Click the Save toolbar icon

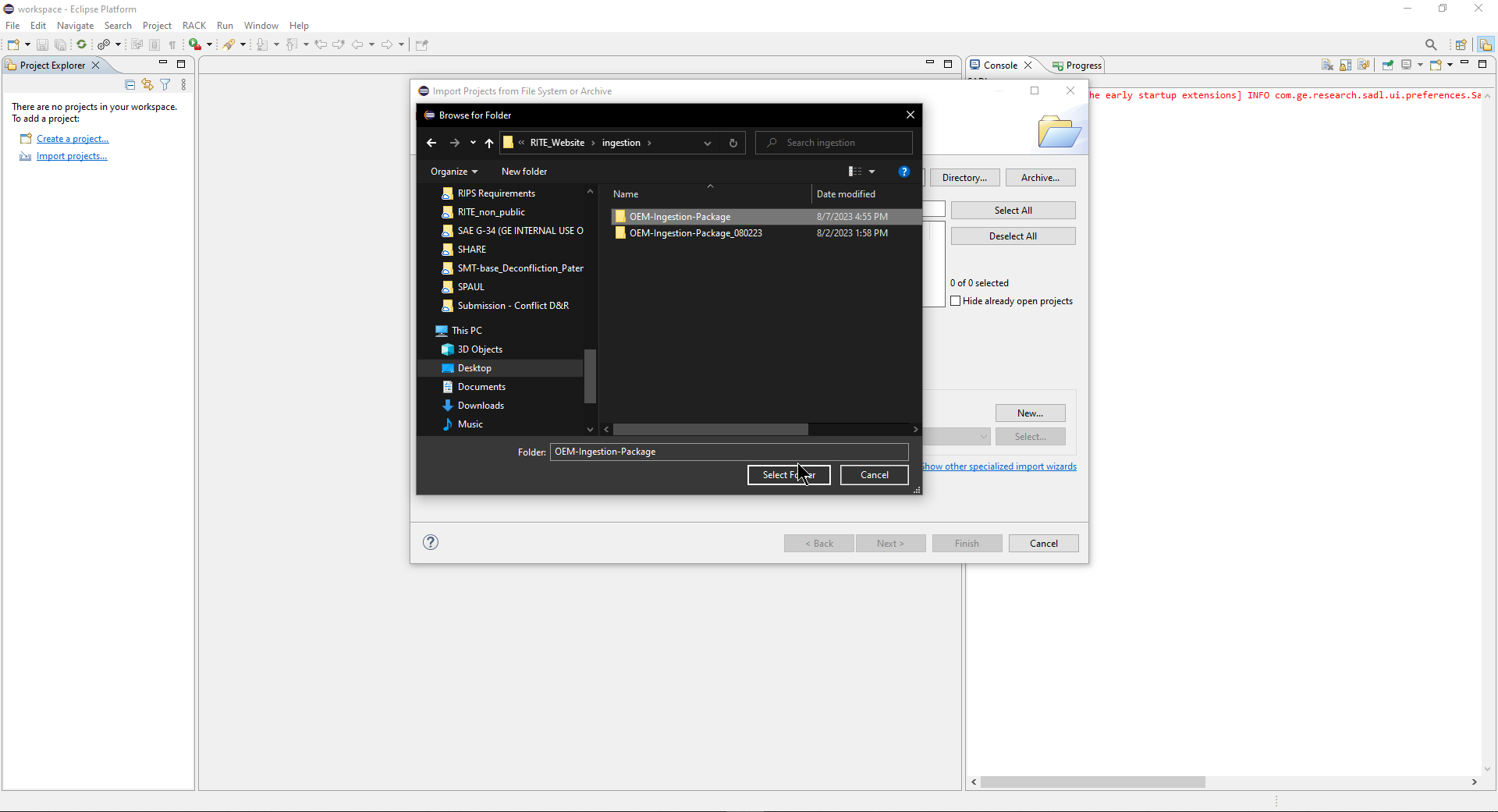42,44
